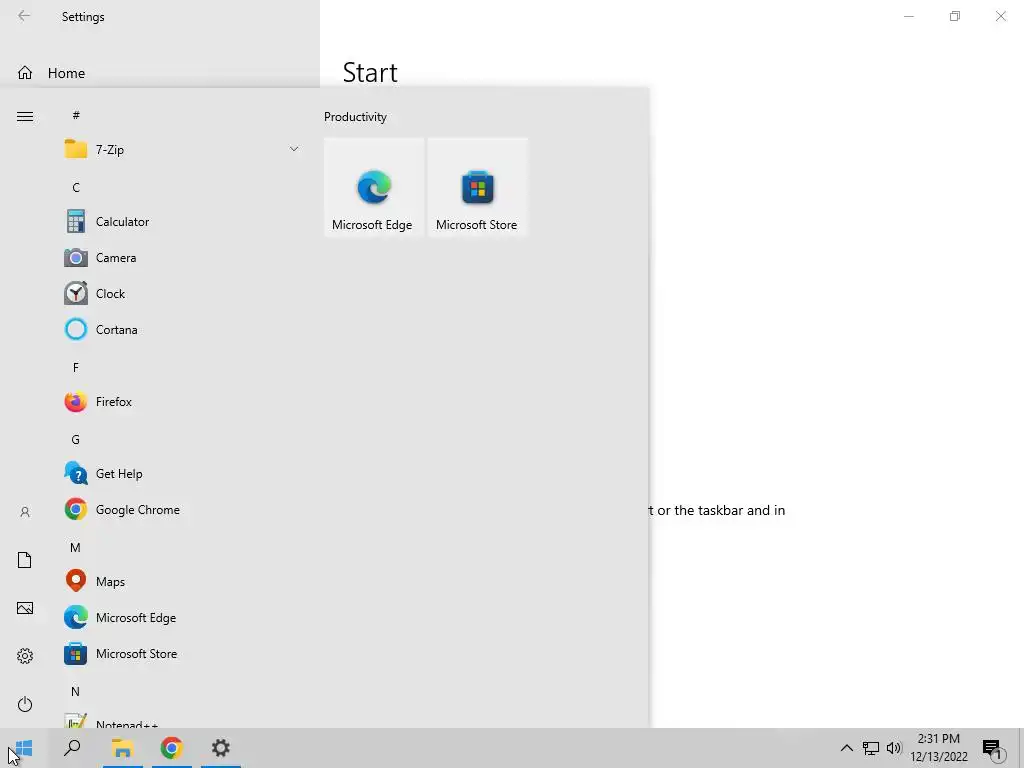Expand the Start menu hamburger
Viewport: 1024px width, 768px height.
[25, 116]
